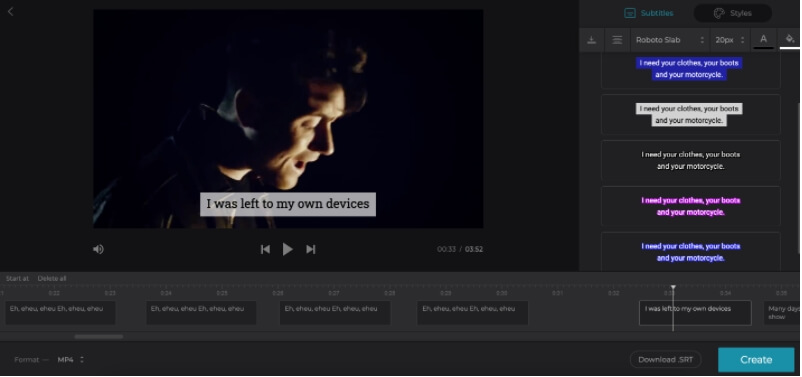
Task: Select the blue background subtitle style
Action: [690, 69]
